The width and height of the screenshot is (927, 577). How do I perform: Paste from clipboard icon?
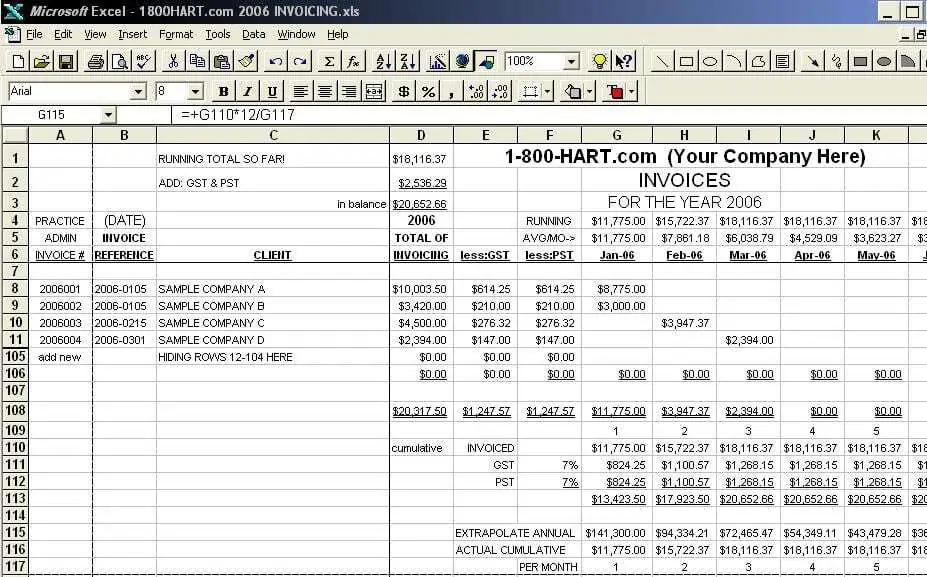(222, 61)
